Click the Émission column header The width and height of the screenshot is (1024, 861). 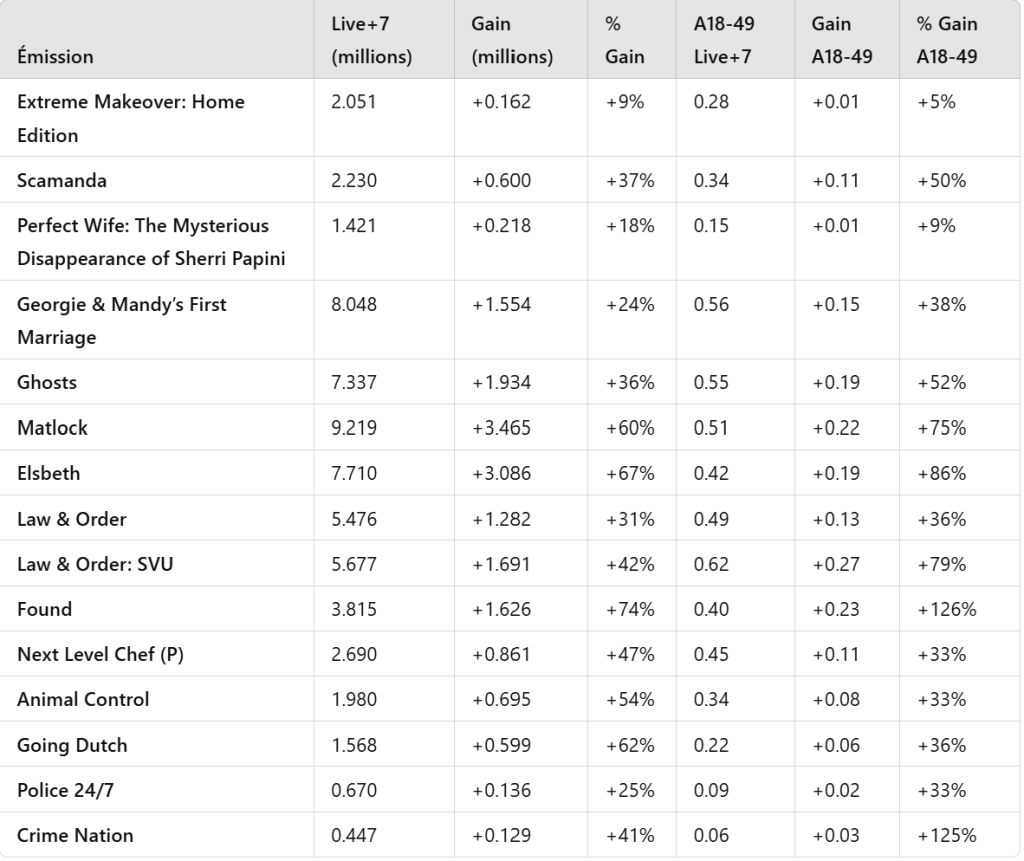click(55, 57)
